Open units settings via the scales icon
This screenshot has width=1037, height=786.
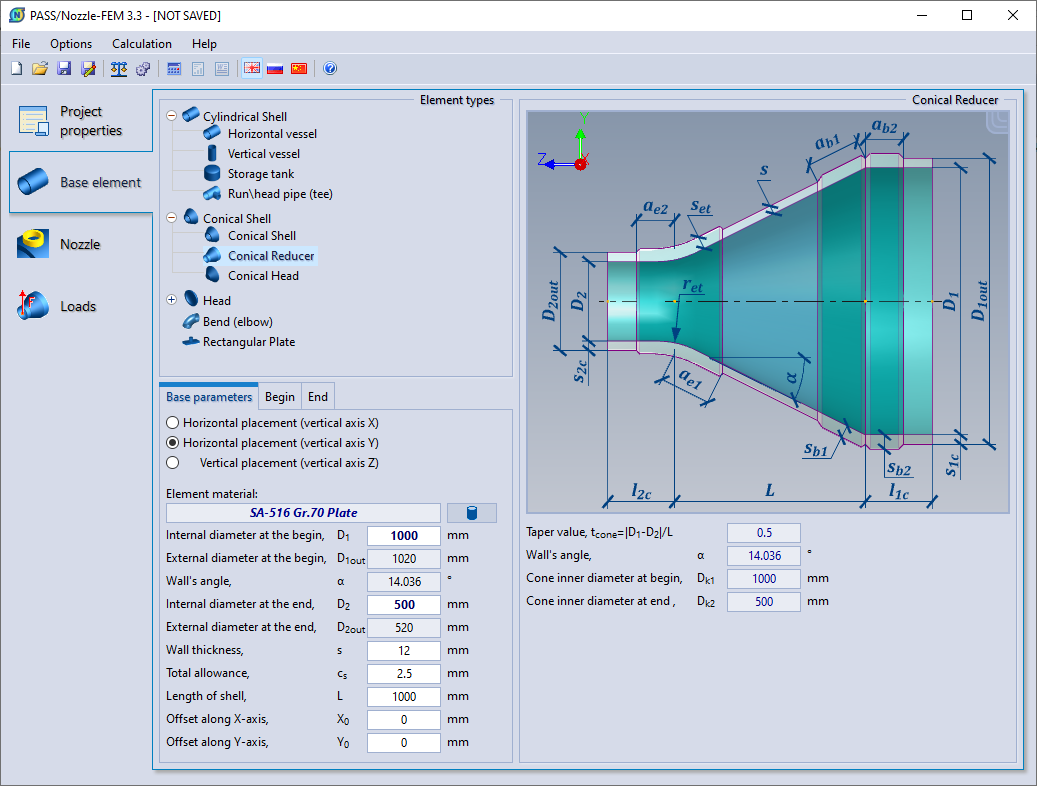tap(119, 68)
